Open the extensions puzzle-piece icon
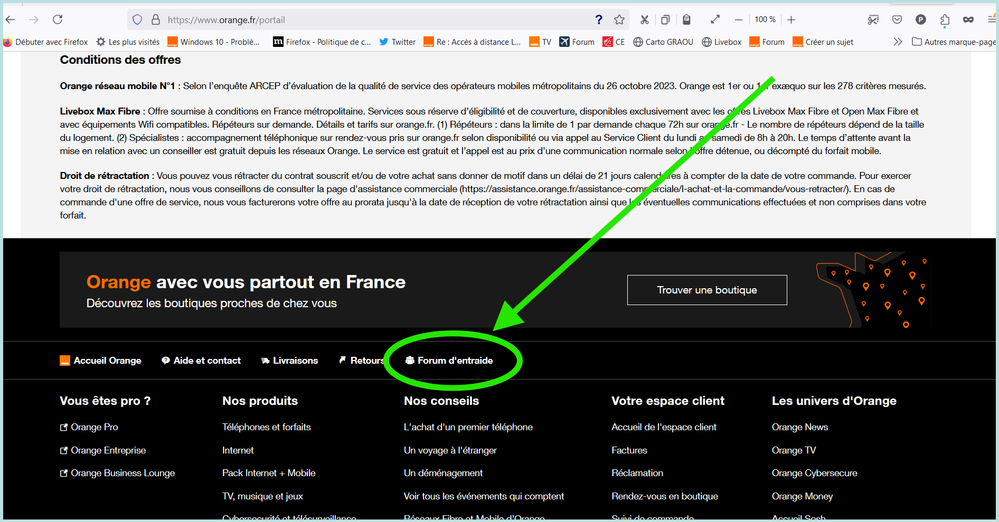 [944, 20]
